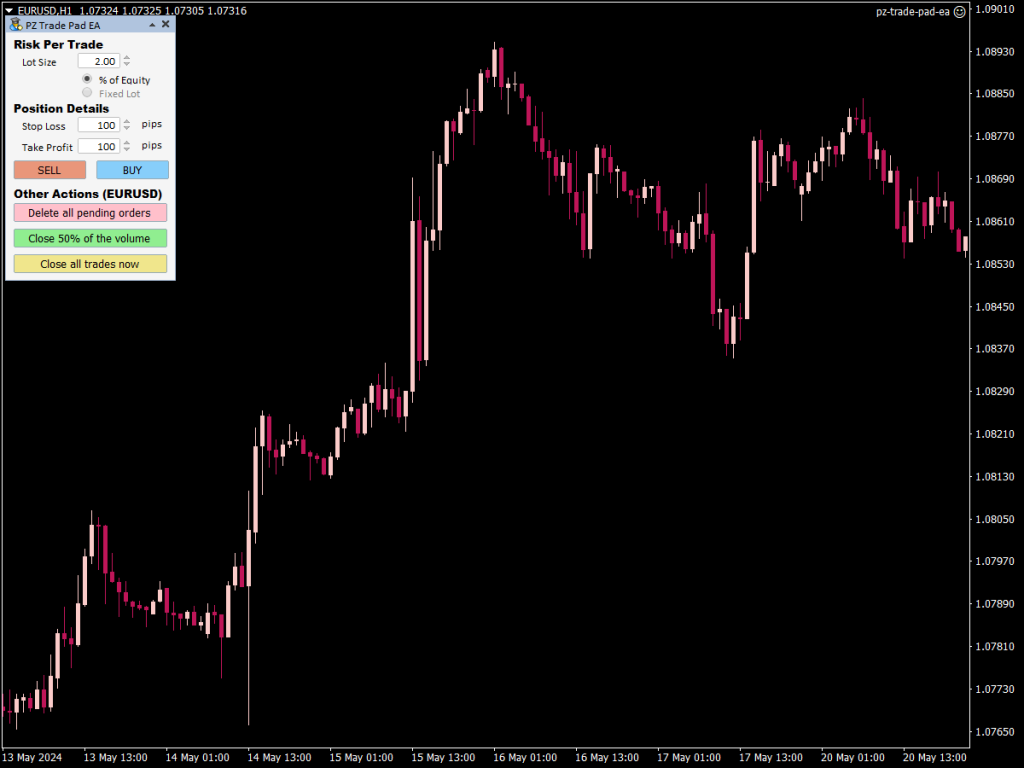This screenshot has height=768, width=1024.
Task: Increase Lot Size using the up stepper arrow
Action: [x=126, y=57]
